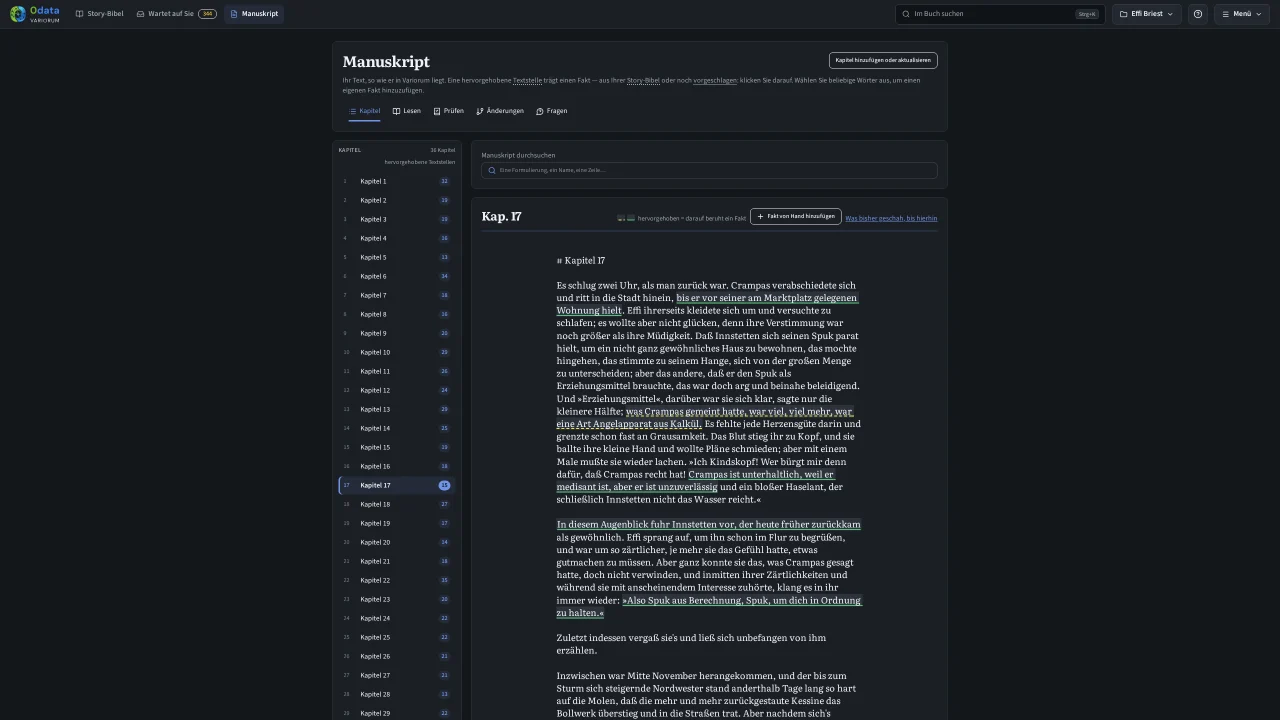Image resolution: width=1280 pixels, height=720 pixels.
Task: Focus the Im Buch suchen search field
Action: click(x=1000, y=14)
